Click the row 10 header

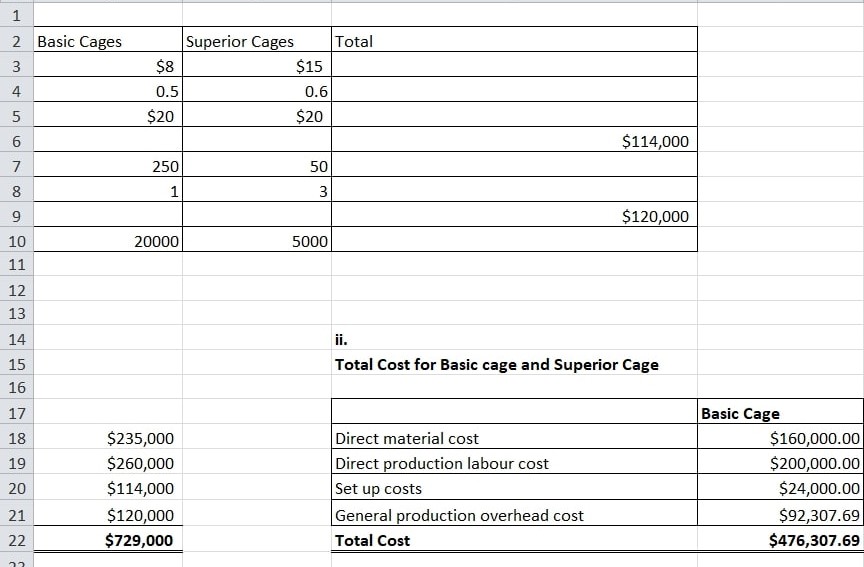(x=16, y=241)
